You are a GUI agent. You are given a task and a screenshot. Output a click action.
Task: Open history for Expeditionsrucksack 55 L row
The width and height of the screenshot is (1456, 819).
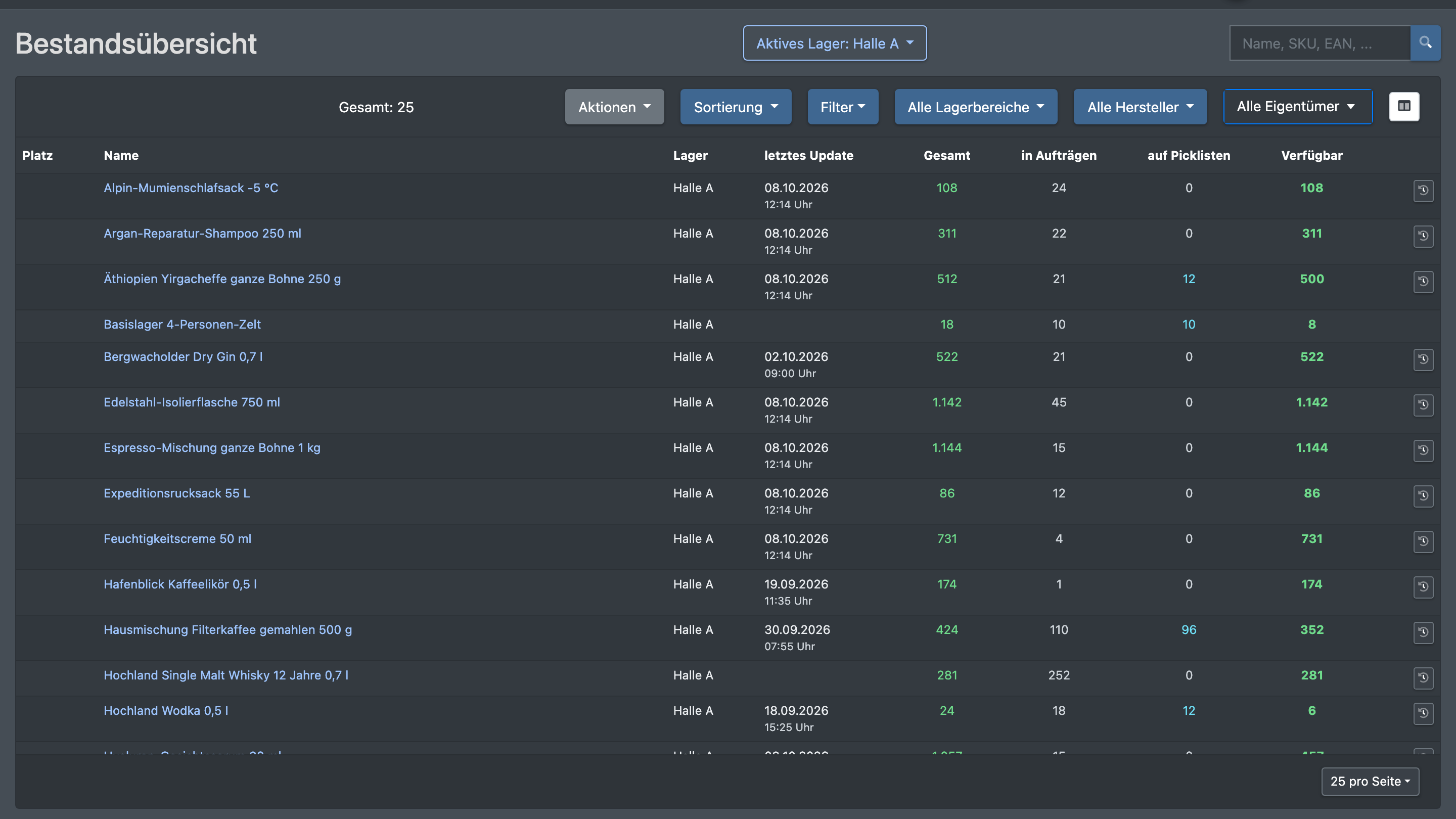click(x=1423, y=495)
